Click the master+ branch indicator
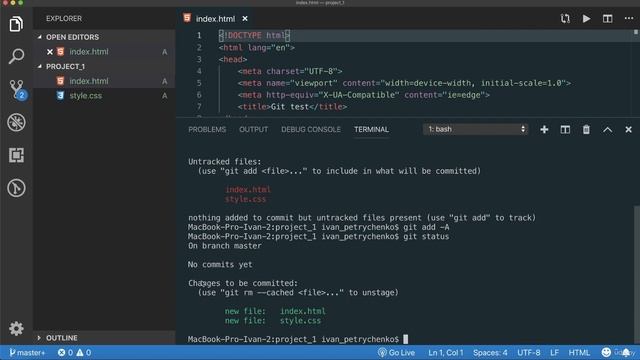This screenshot has width=640, height=360. [27, 353]
